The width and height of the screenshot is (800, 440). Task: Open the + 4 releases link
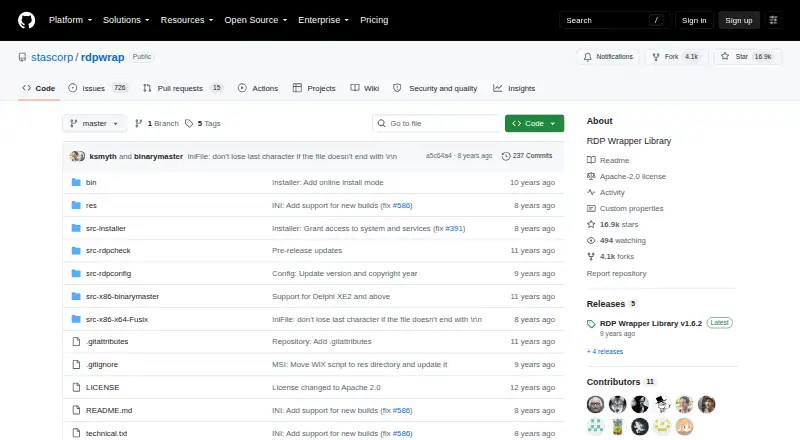click(605, 352)
